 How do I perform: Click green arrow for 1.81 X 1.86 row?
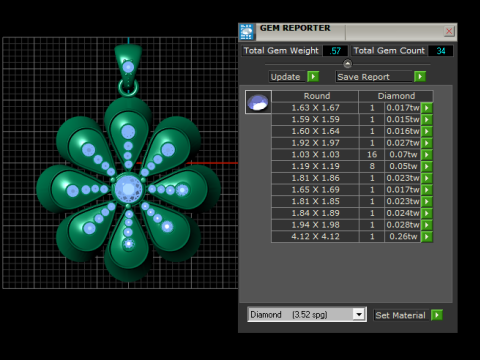point(427,178)
